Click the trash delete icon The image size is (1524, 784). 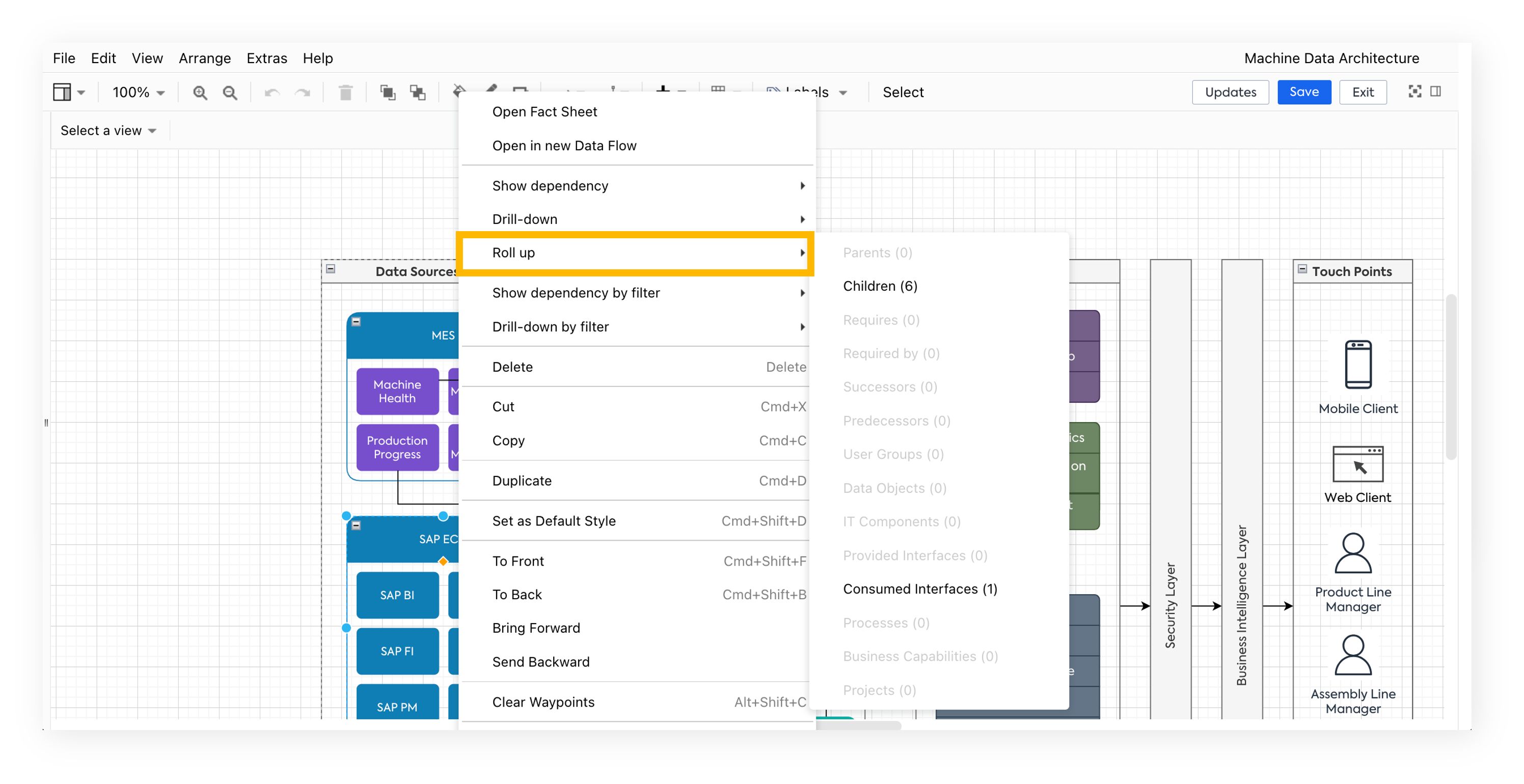345,93
